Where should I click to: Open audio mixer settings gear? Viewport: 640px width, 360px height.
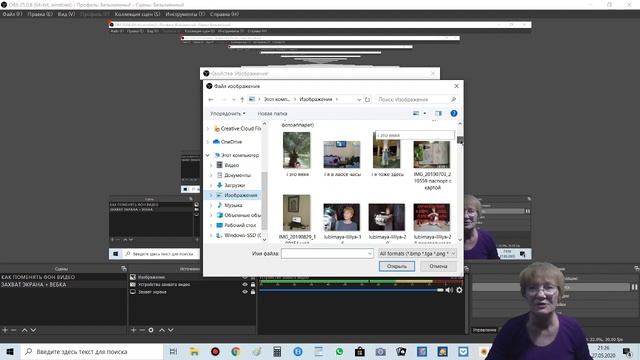click(x=459, y=290)
